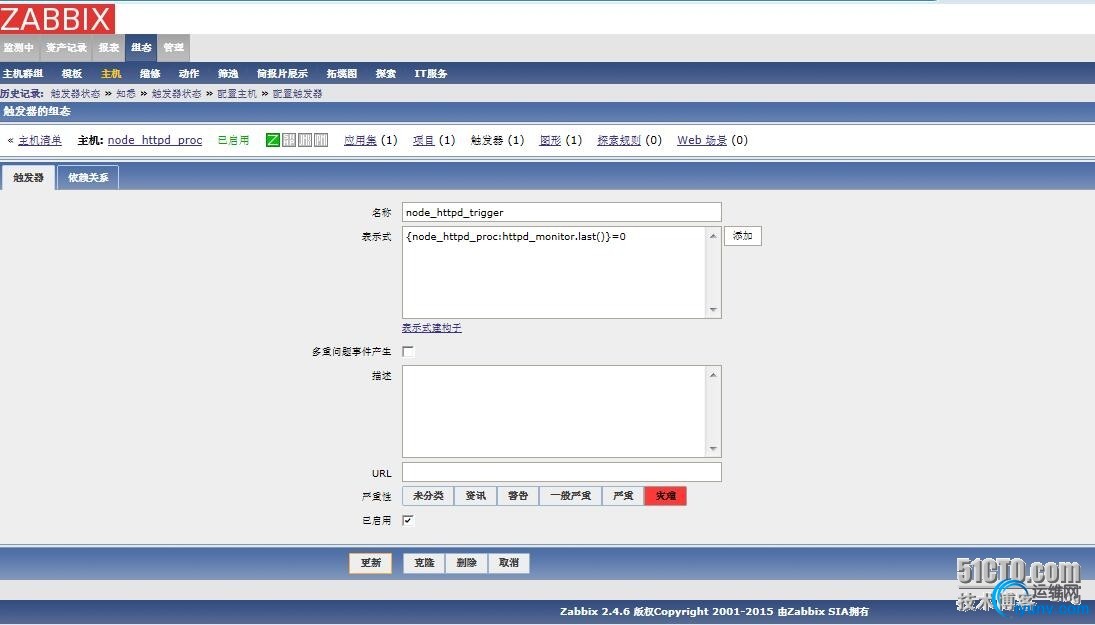
Task: Select severity 资讯
Action: (476, 496)
